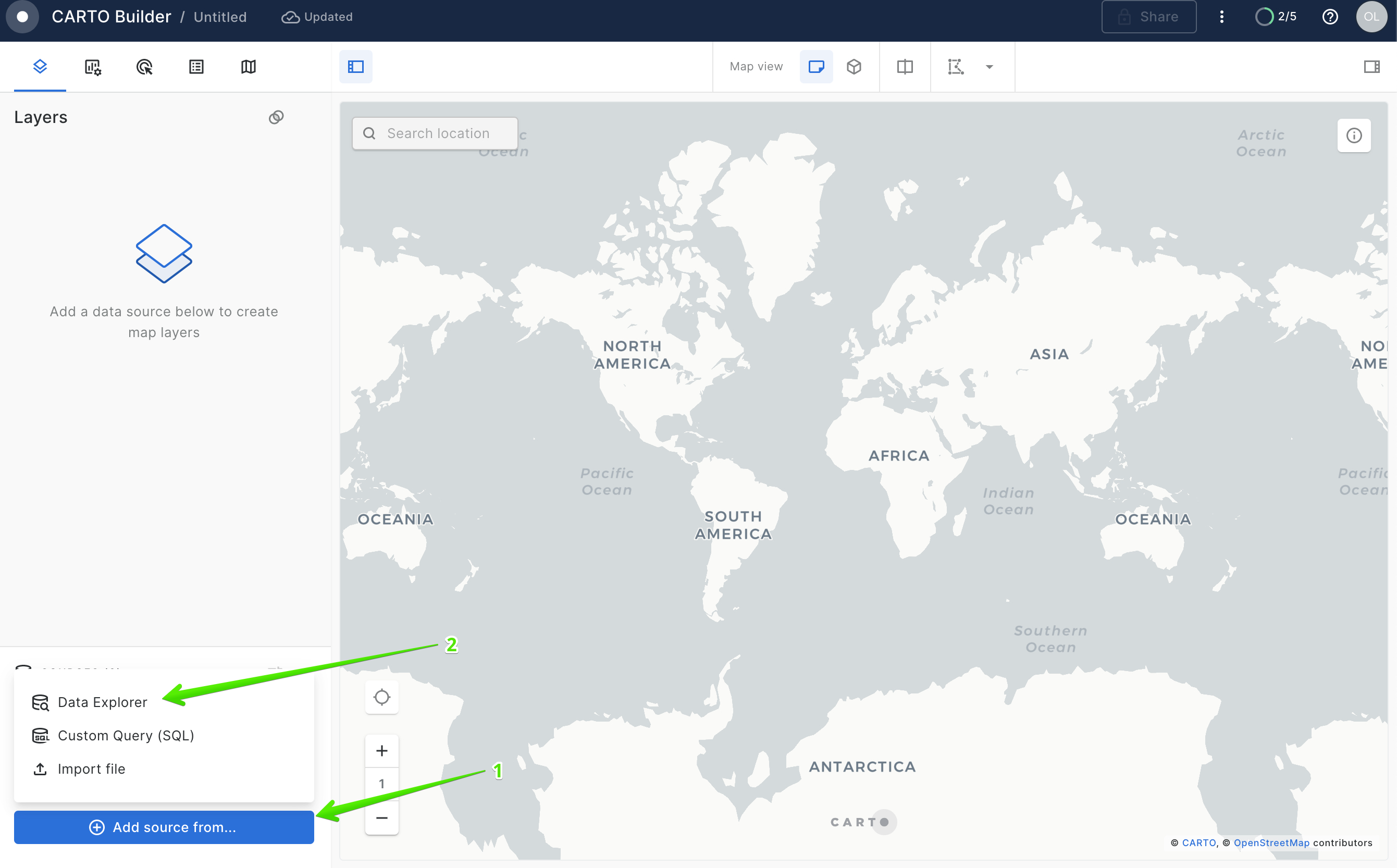Open the three-dot more options menu
Image resolution: width=1397 pixels, height=868 pixels.
pos(1221,17)
